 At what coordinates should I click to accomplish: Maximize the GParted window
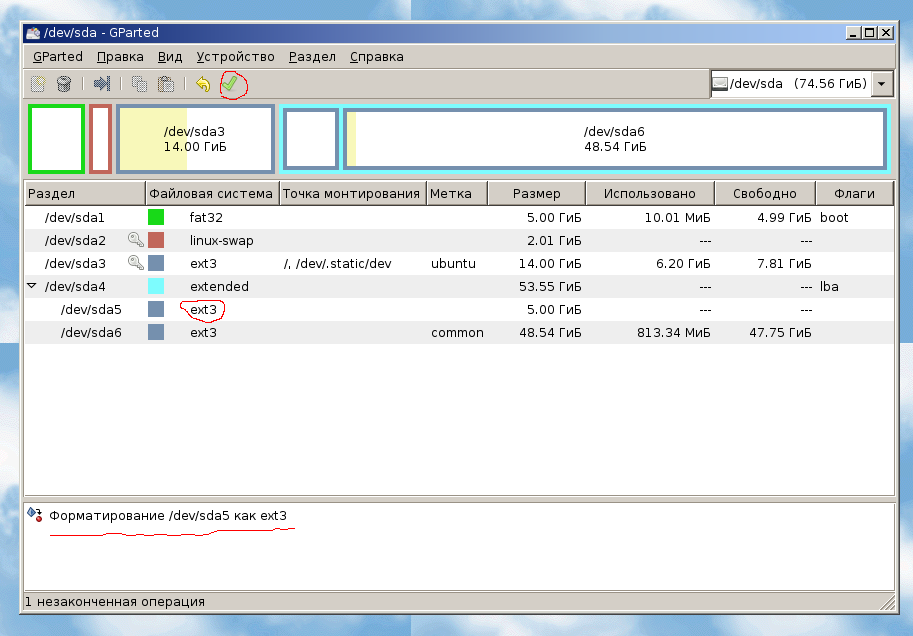869,33
